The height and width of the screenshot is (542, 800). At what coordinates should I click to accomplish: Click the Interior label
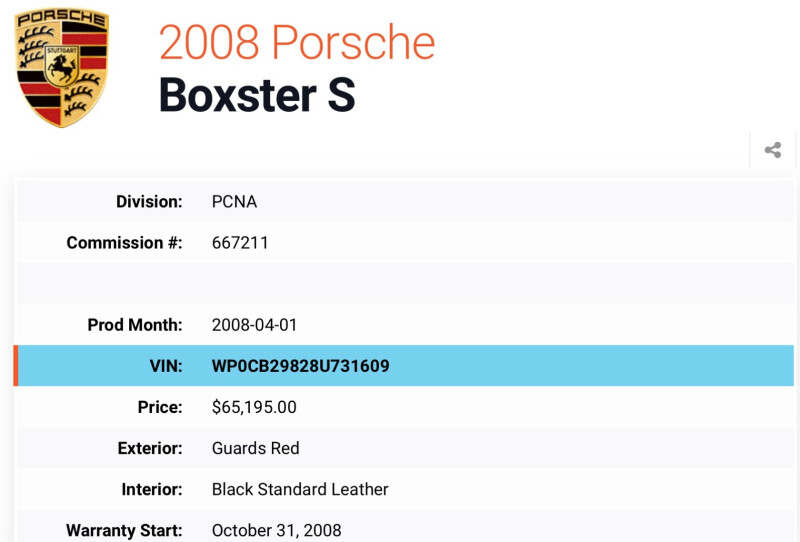(x=152, y=489)
